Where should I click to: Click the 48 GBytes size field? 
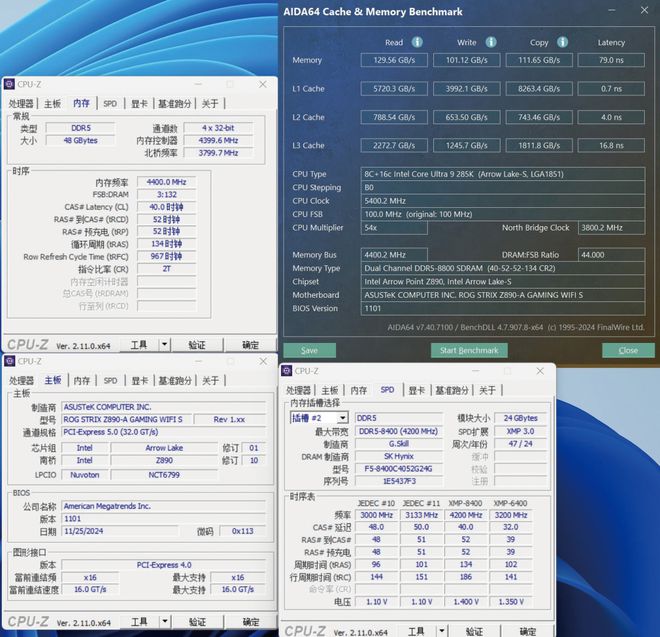[80, 140]
